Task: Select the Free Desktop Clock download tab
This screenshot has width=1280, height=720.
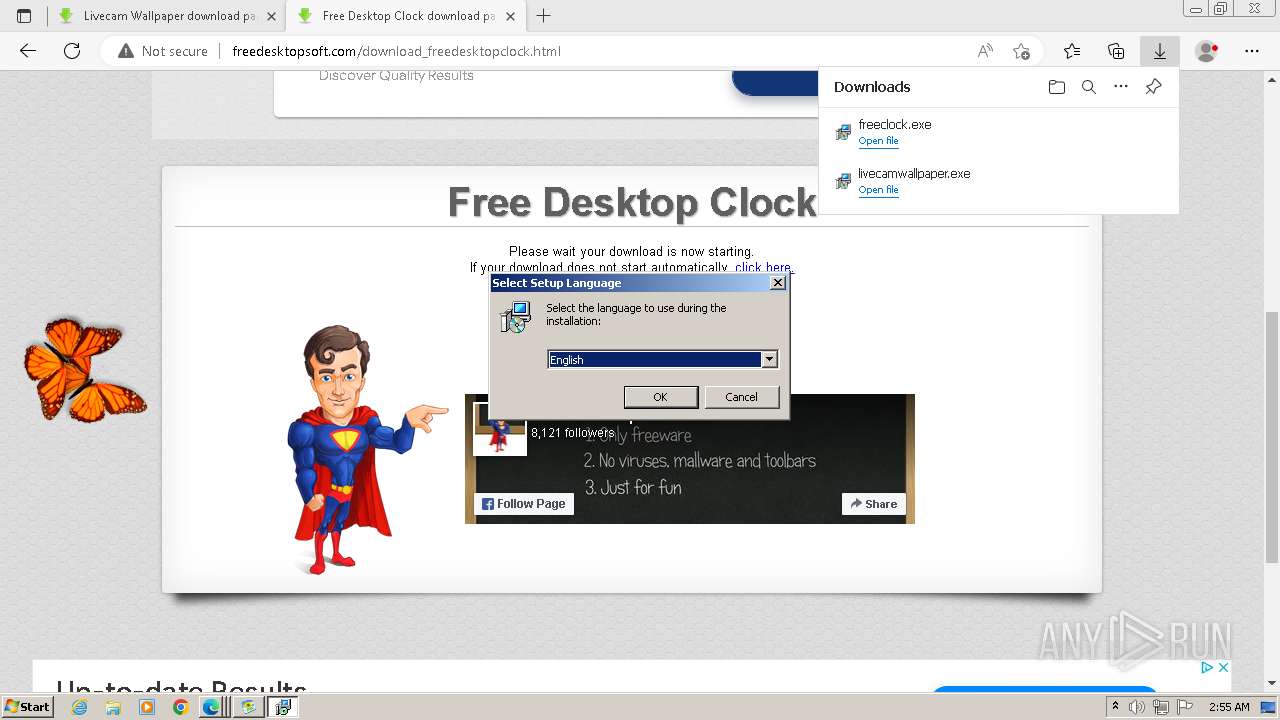Action: (x=405, y=16)
